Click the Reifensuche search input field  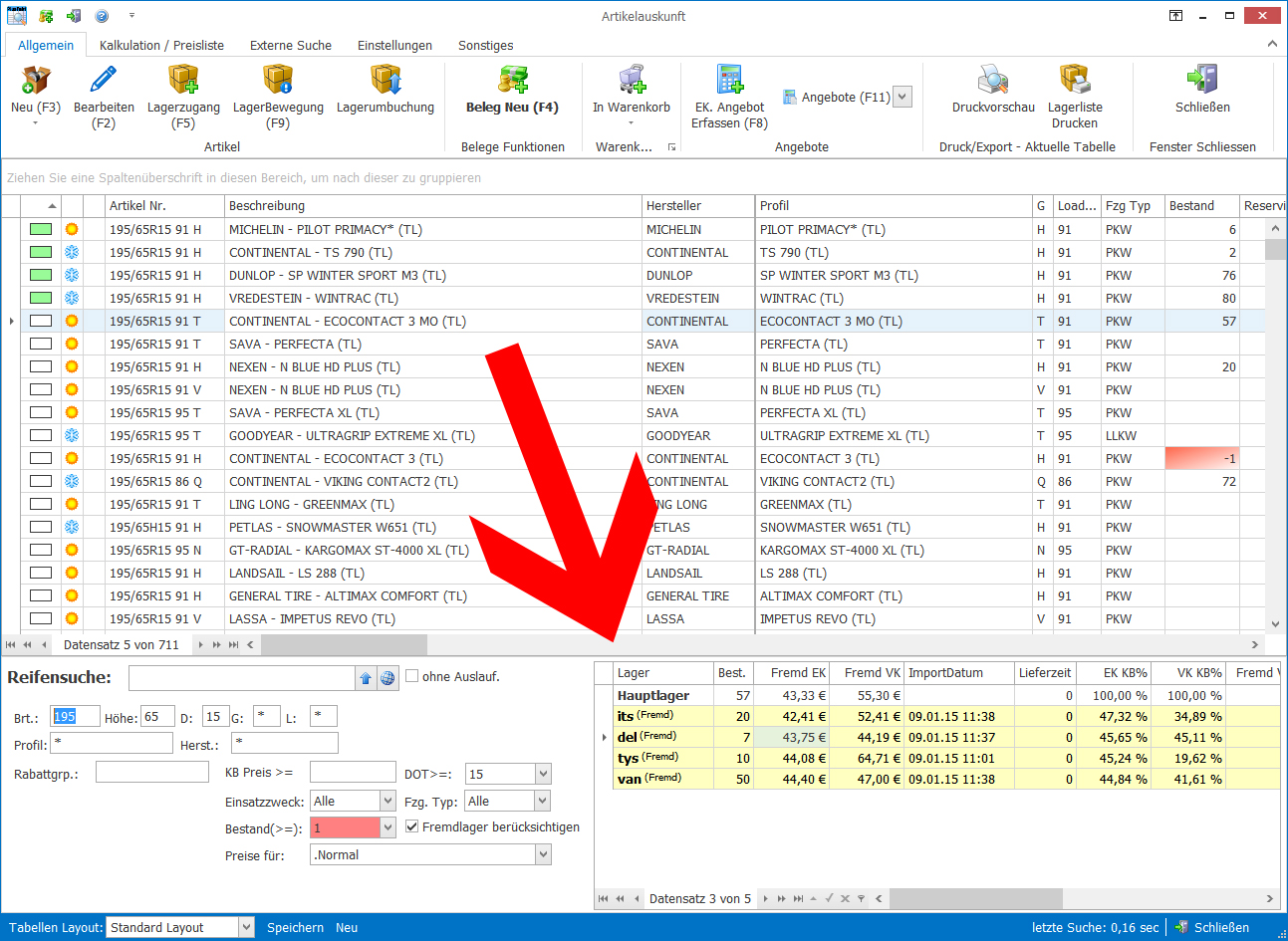click(x=242, y=678)
